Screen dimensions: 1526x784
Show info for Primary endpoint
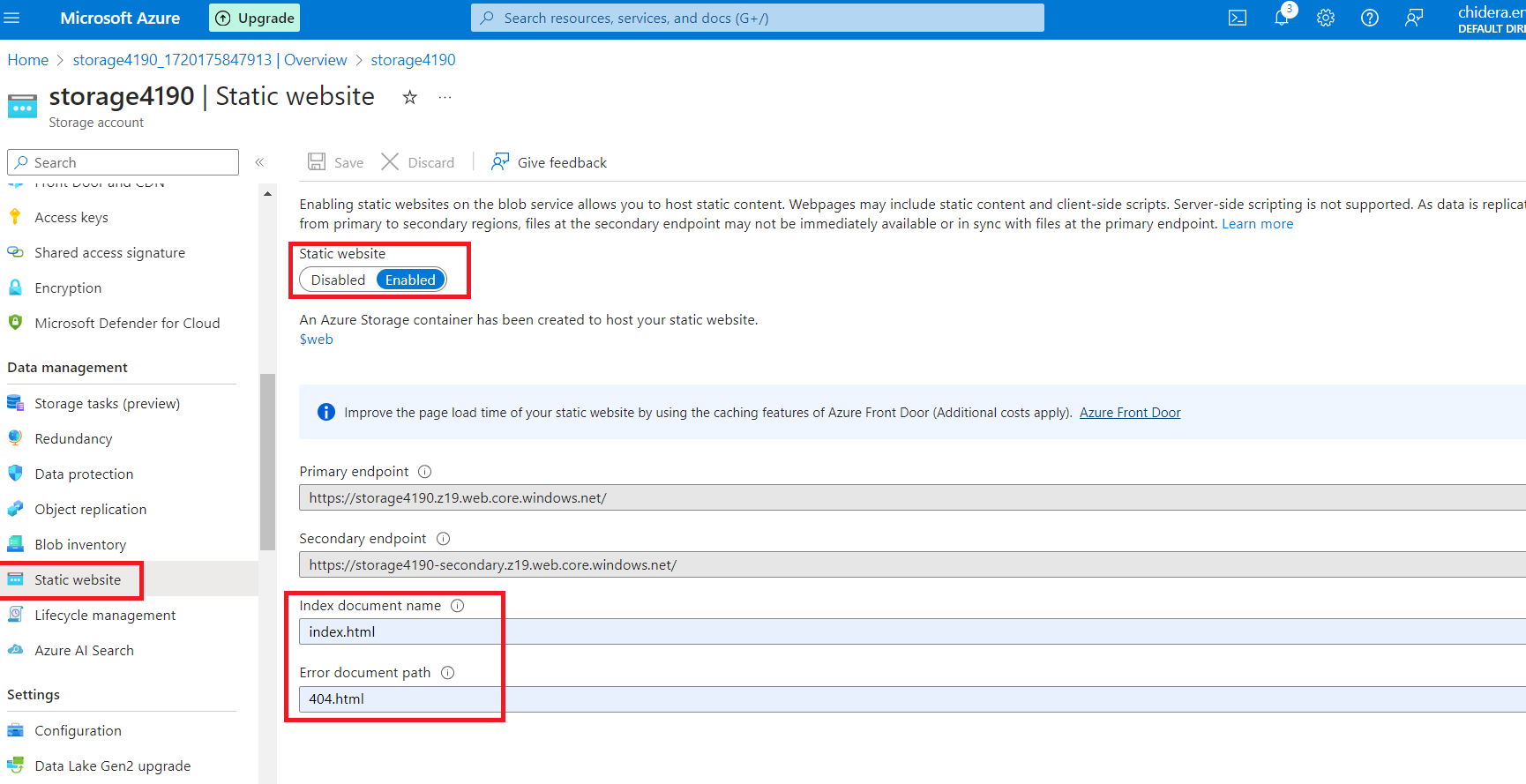424,472
